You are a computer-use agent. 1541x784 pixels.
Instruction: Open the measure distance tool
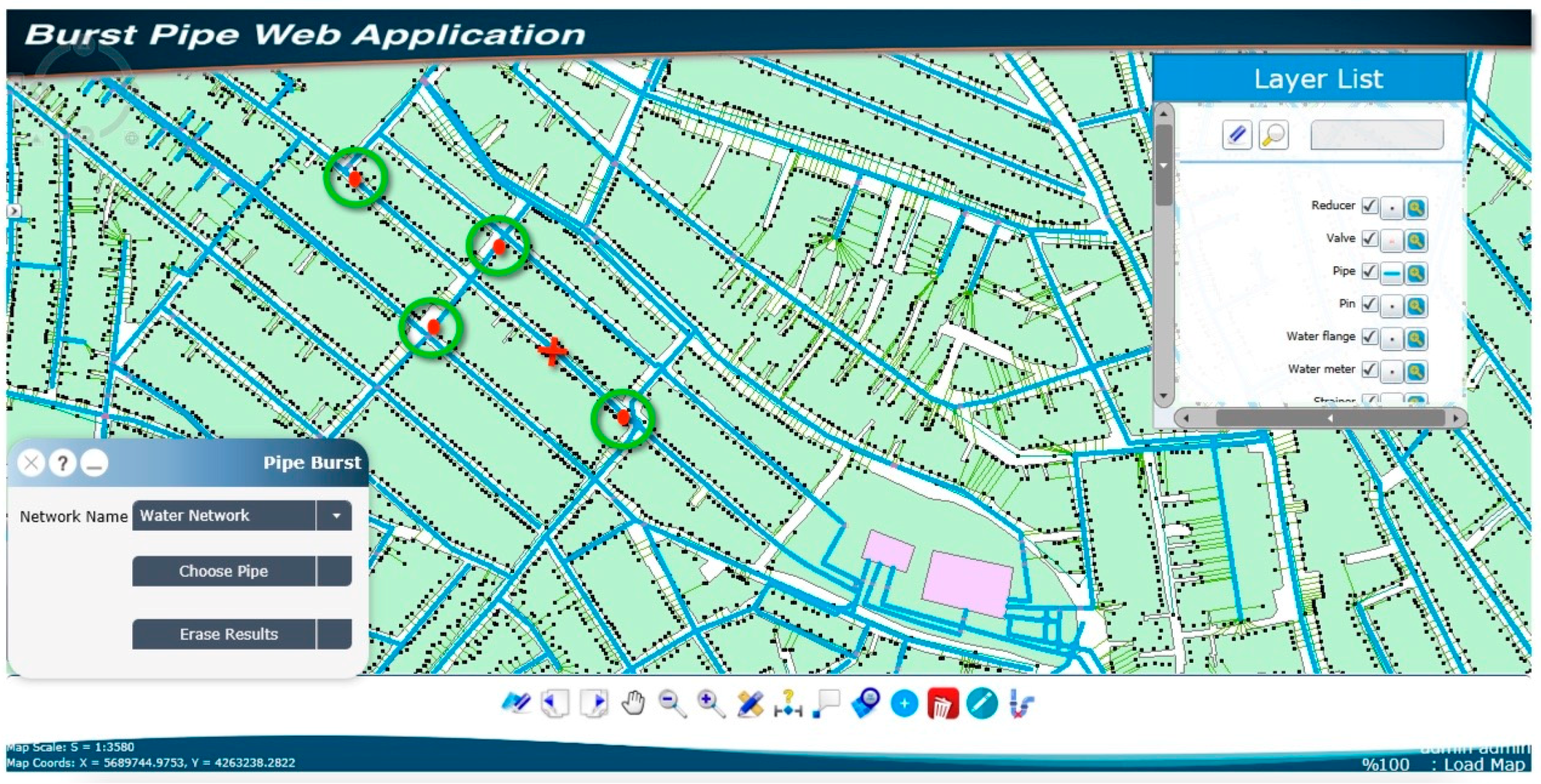(x=788, y=703)
